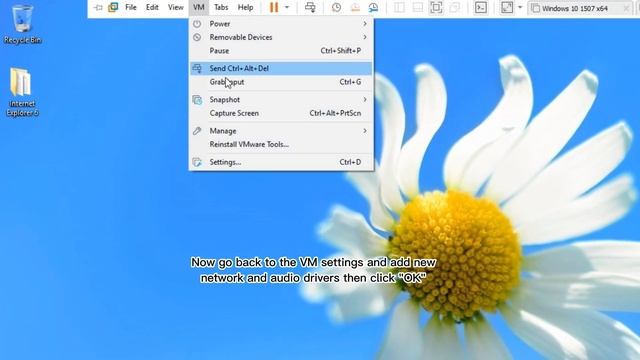Screen dimensions: 640x360
Task: Click the revert to snapshot icon
Action: 355,7
